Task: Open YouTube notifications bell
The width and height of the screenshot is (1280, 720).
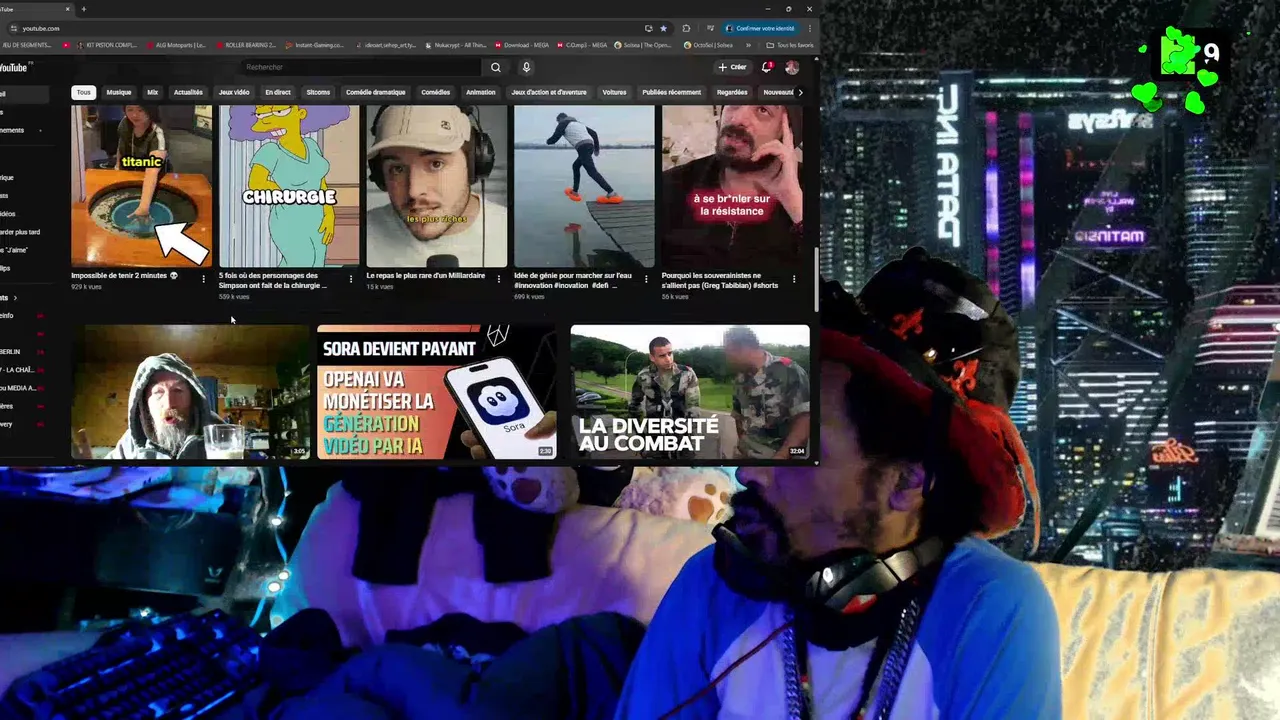Action: [766, 67]
